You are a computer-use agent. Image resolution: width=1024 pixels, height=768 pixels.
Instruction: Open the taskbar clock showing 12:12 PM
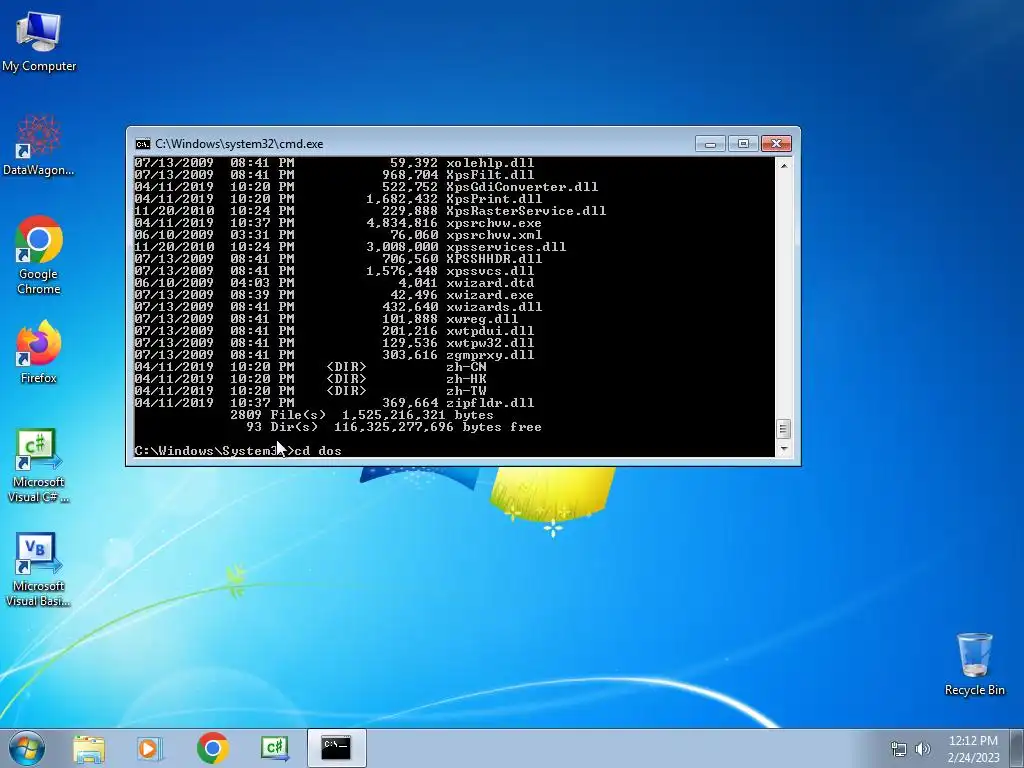tap(973, 749)
